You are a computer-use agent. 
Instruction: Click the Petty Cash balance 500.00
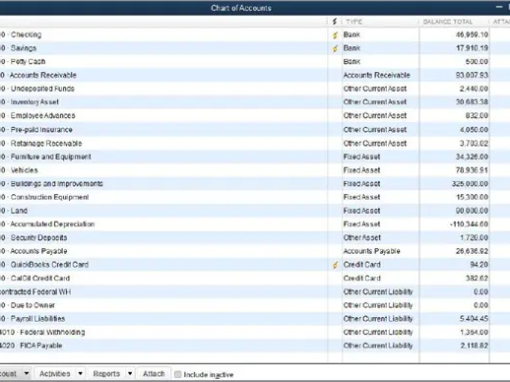477,62
